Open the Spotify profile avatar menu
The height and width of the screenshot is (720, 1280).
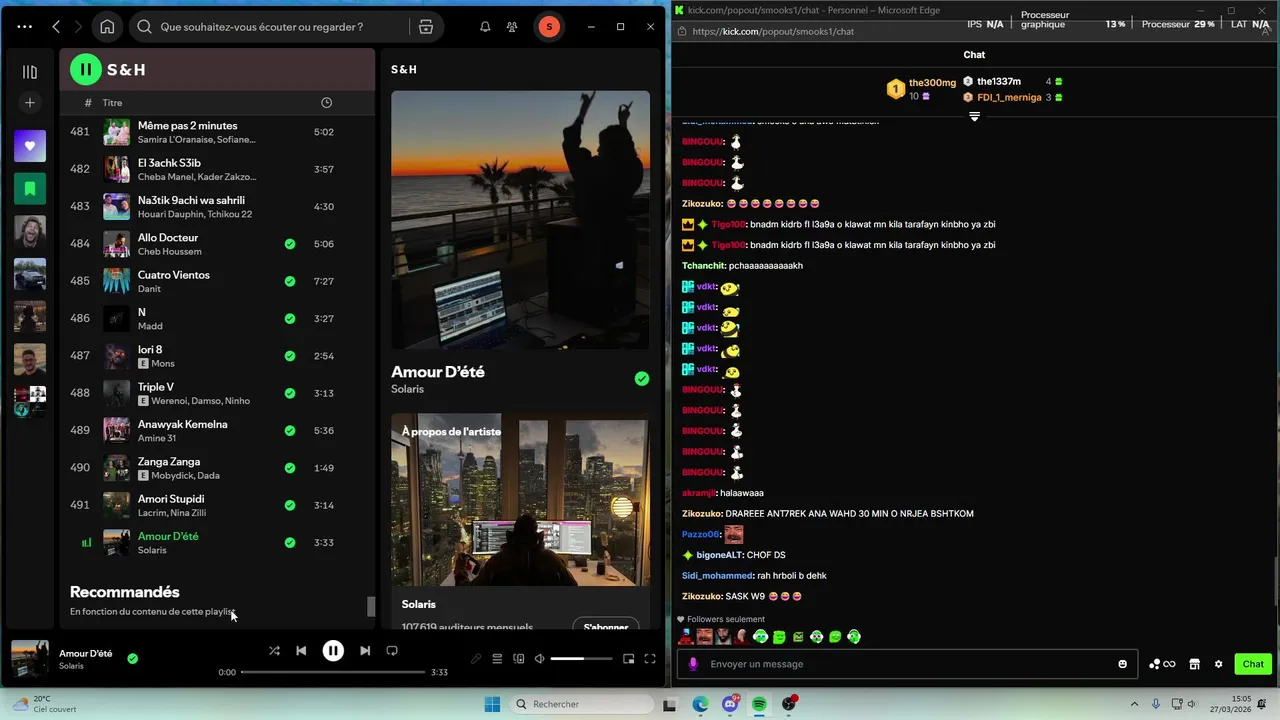click(x=548, y=27)
